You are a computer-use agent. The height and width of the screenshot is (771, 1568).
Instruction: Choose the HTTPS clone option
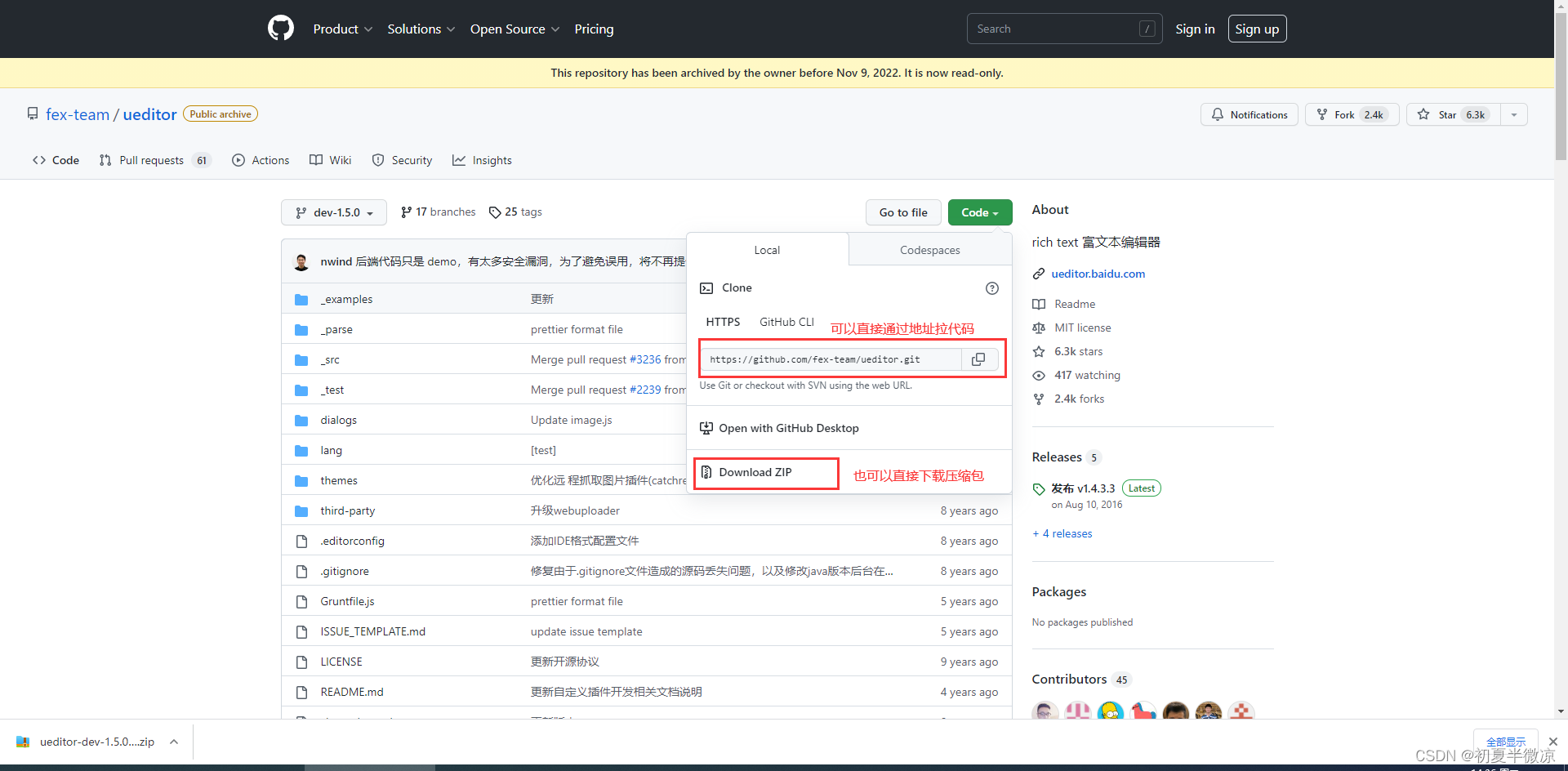click(723, 322)
